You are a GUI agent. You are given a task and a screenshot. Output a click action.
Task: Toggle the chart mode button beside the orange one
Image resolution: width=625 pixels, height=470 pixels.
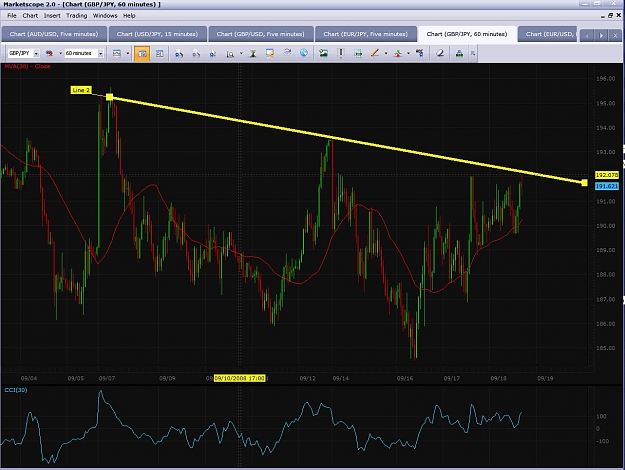[x=159, y=53]
